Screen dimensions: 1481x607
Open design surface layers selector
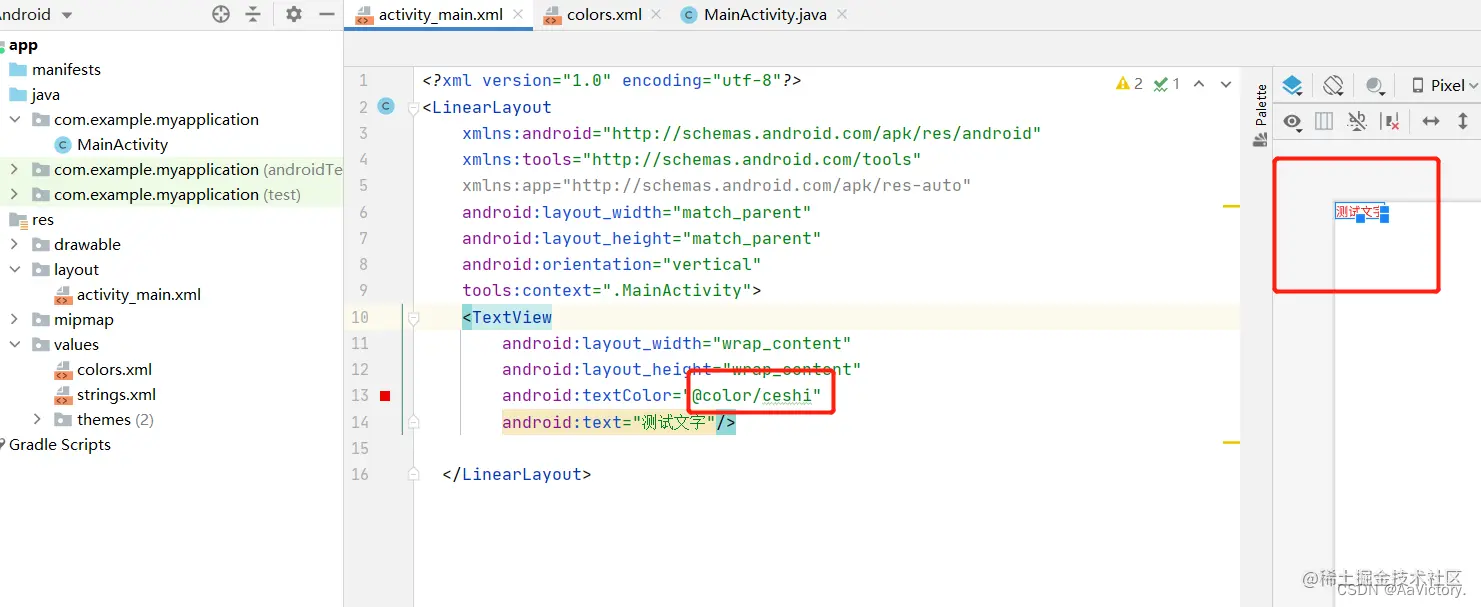tap(1292, 86)
